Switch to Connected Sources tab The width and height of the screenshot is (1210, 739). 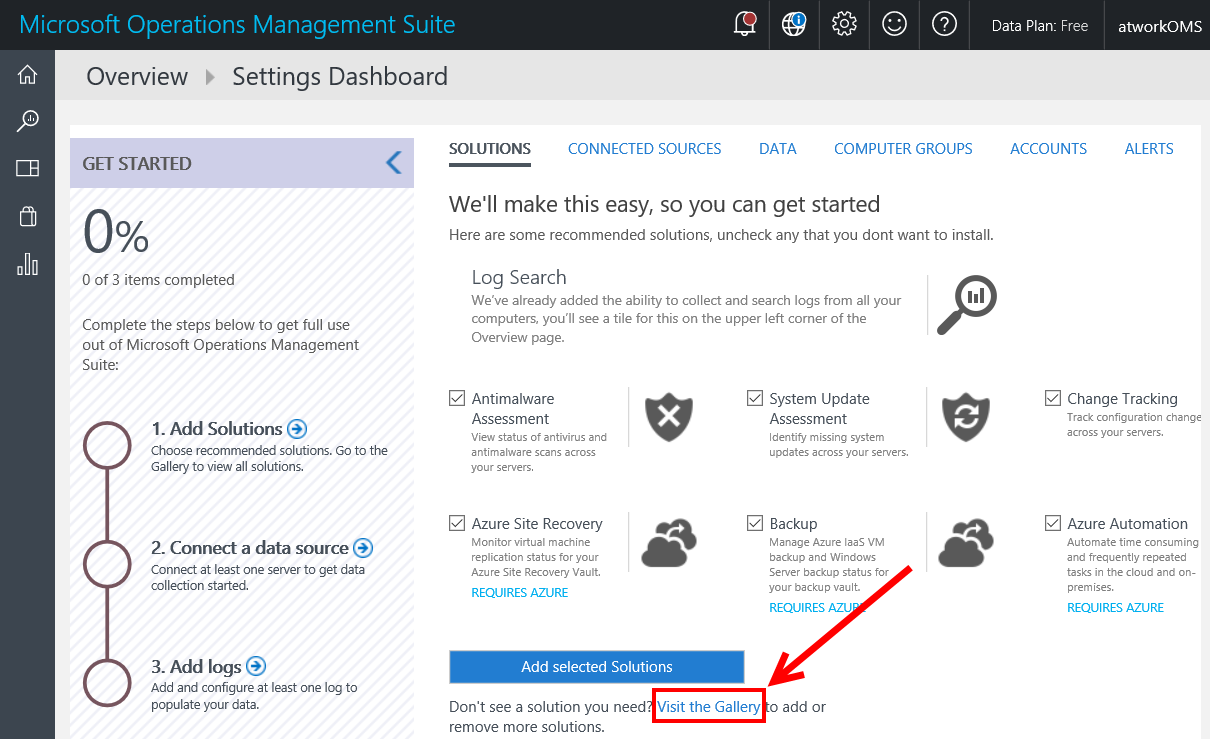[x=645, y=149]
